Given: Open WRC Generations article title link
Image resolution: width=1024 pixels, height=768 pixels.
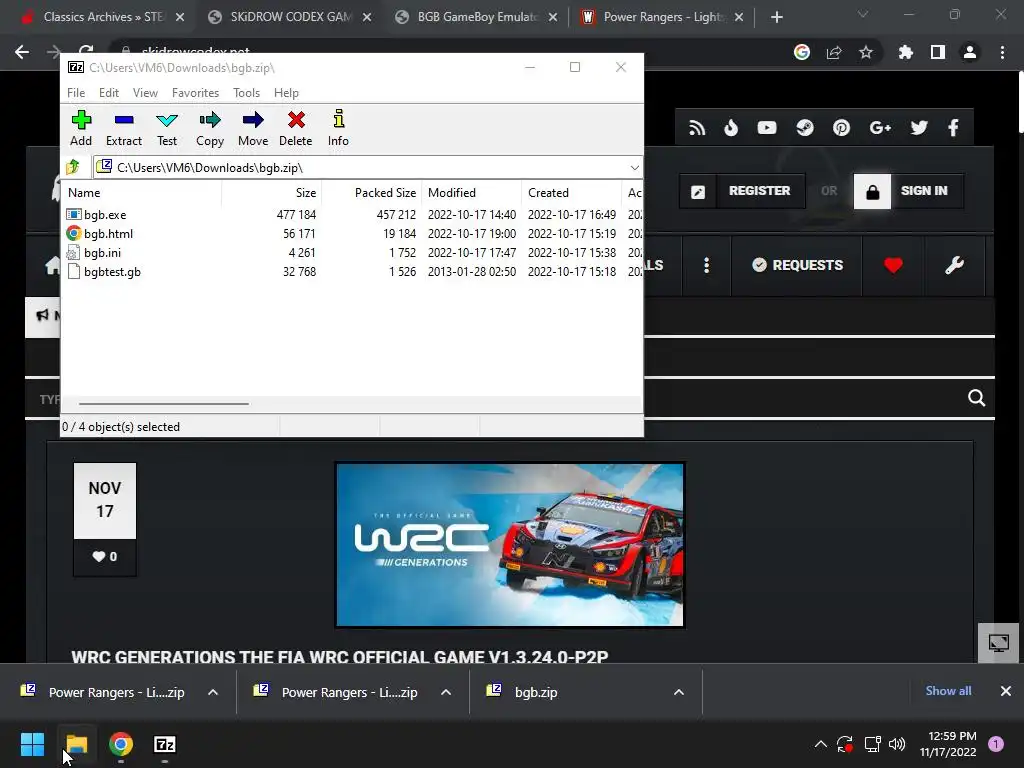Looking at the screenshot, I should click(340, 656).
